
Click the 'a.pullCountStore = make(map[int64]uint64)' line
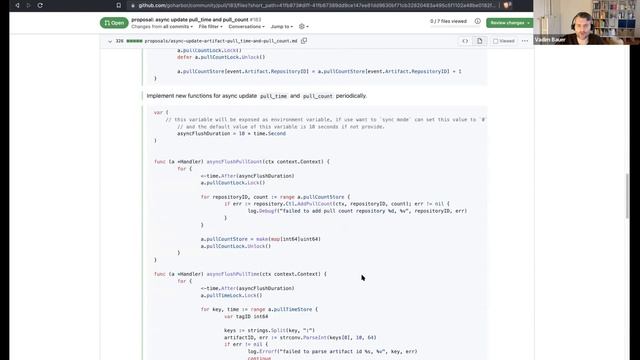click(260, 239)
